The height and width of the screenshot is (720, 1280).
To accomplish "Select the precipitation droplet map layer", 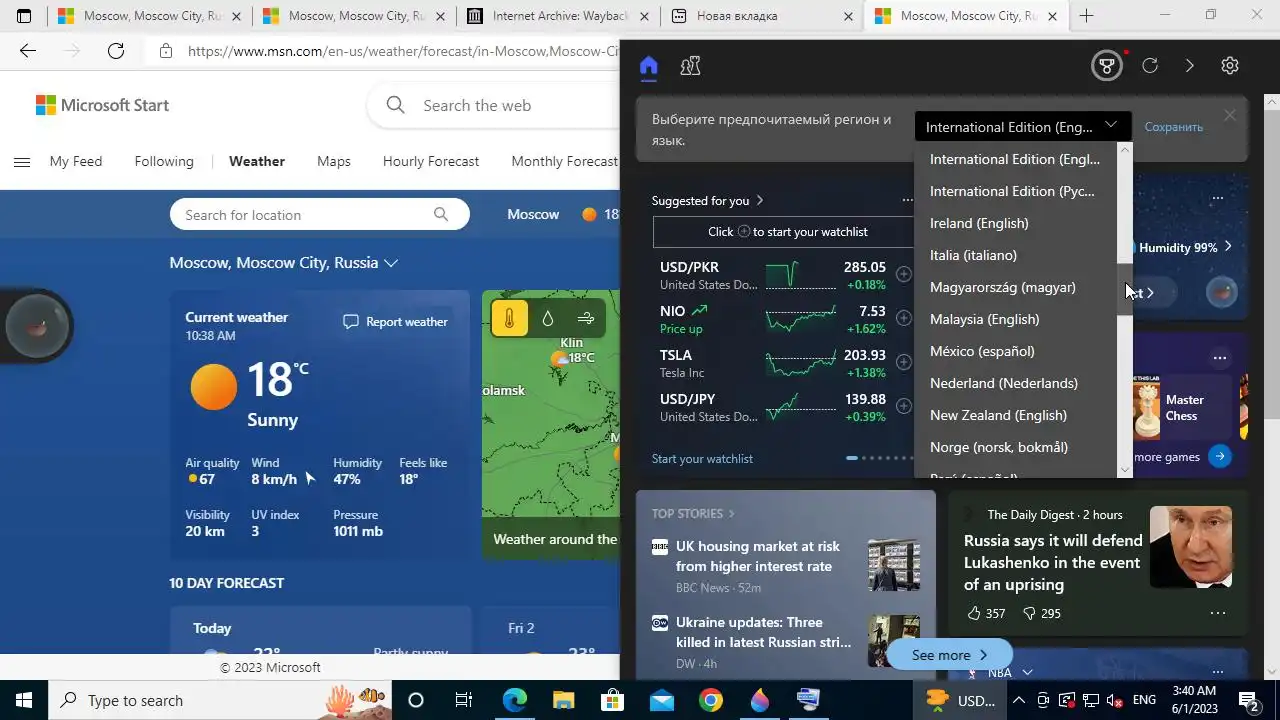I will pos(548,319).
